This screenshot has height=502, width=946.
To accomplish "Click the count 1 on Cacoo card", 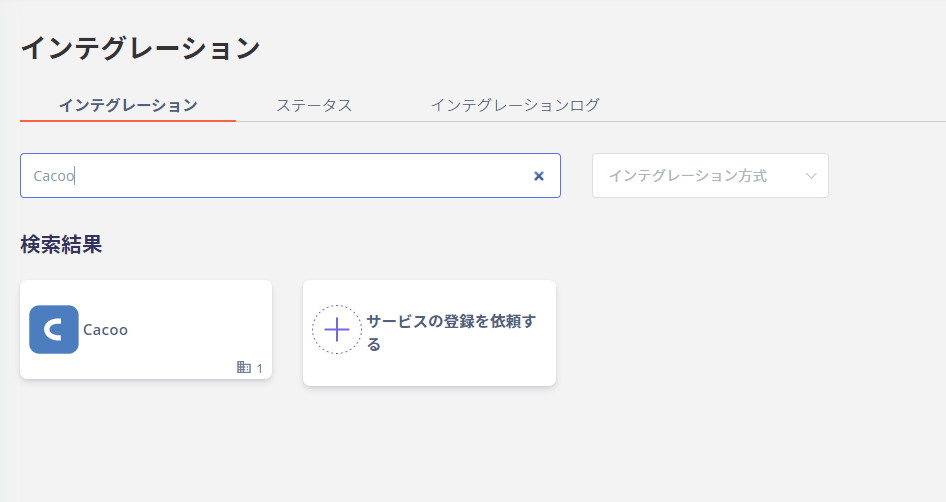I will click(259, 368).
